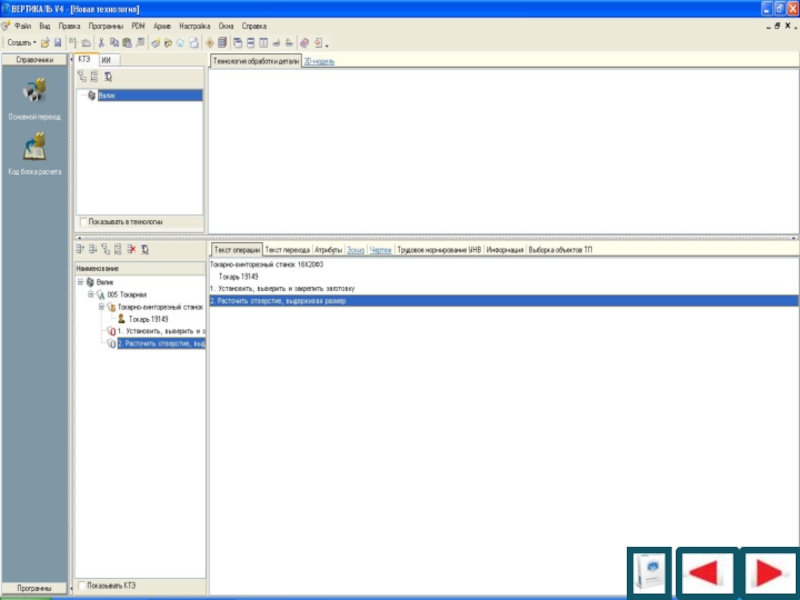Switch to the 'Текст перехода' tab

coord(287,249)
